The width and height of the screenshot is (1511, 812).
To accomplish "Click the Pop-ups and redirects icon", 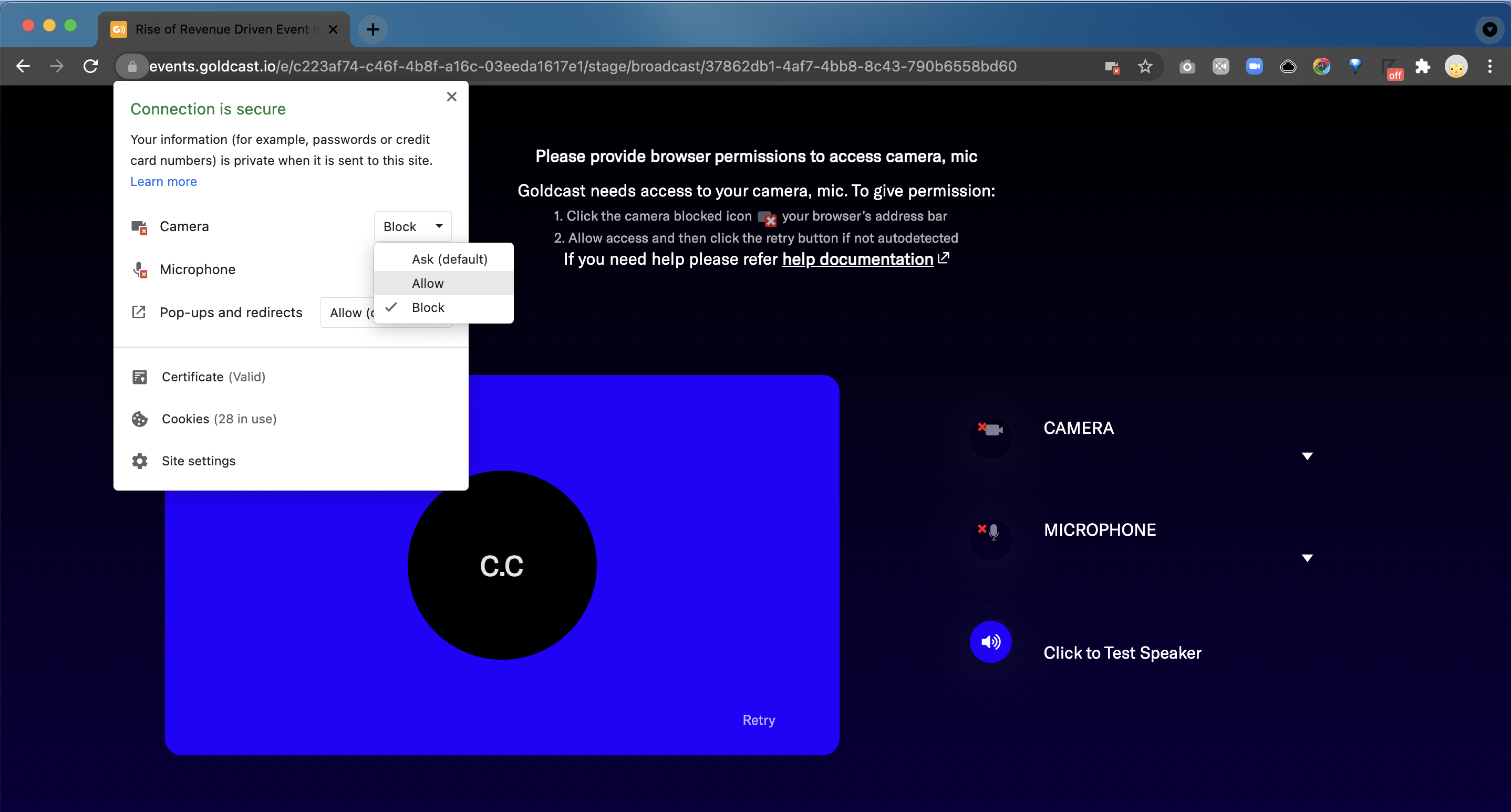I will click(139, 312).
